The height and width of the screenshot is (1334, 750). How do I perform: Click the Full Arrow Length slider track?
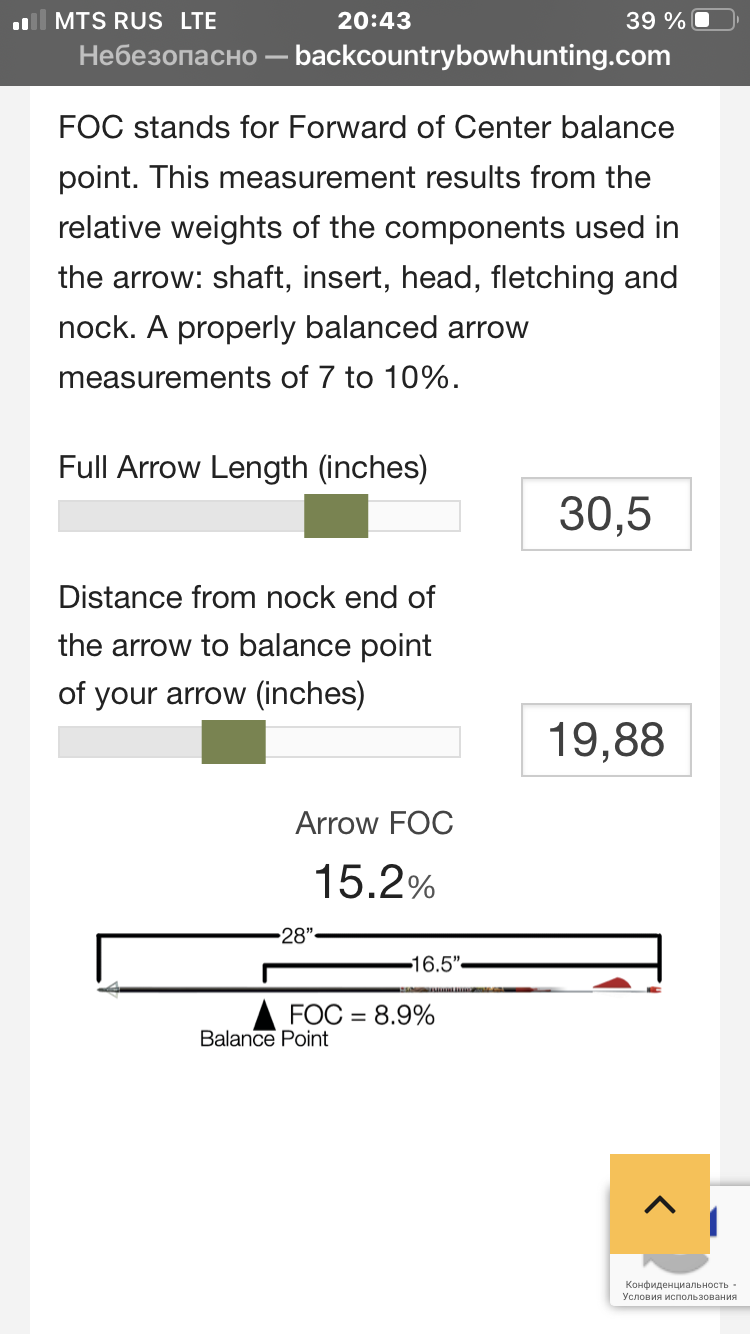point(260,516)
